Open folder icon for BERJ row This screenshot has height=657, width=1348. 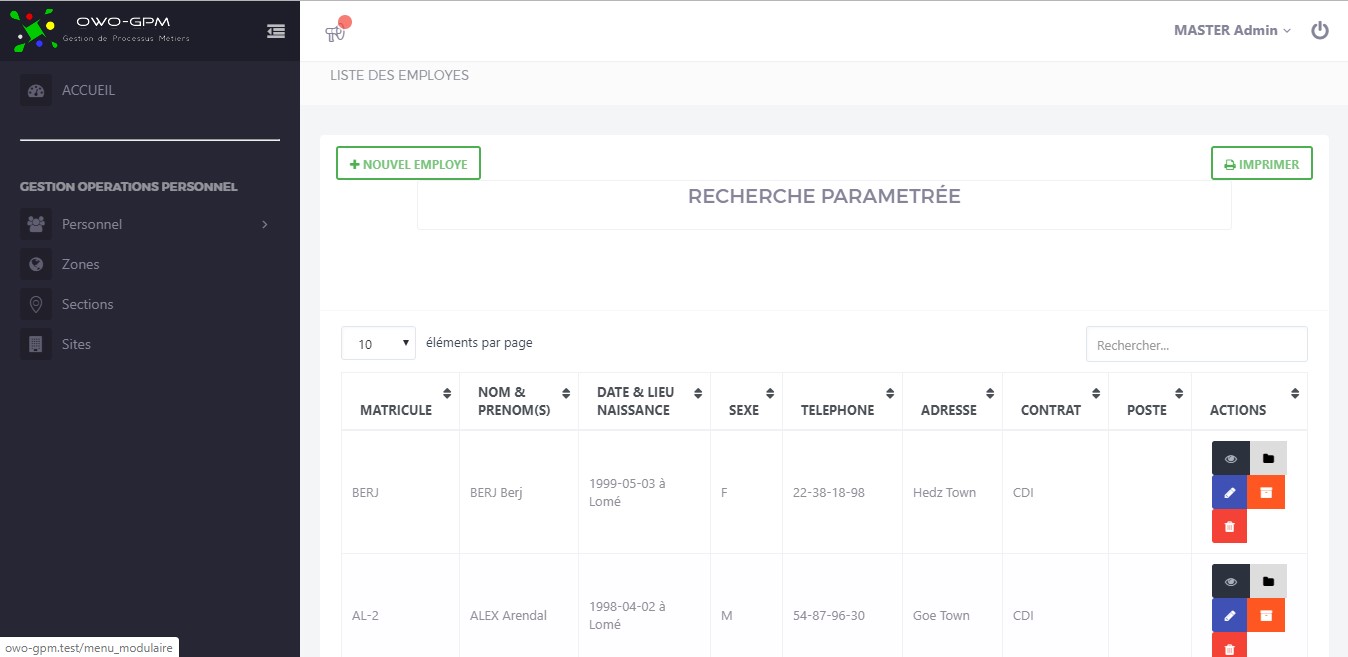click(x=1268, y=458)
